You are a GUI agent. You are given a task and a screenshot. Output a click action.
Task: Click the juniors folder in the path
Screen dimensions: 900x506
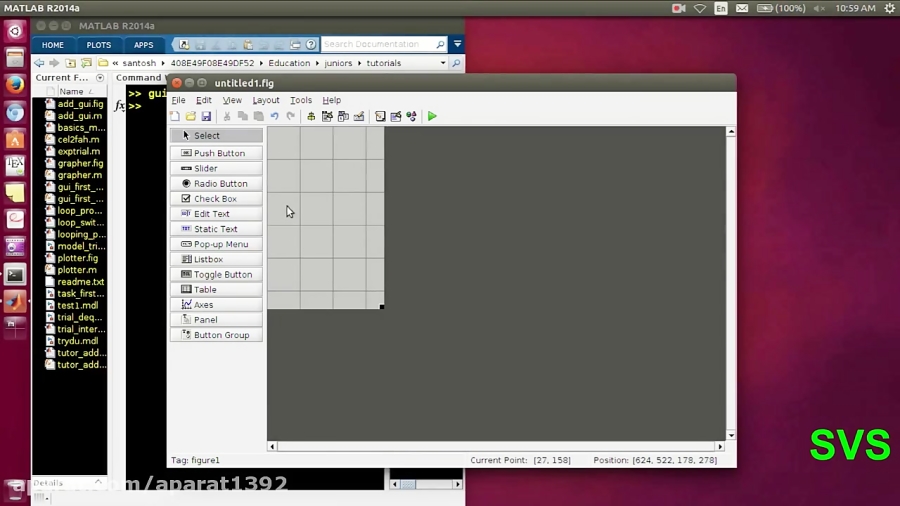tap(338, 63)
